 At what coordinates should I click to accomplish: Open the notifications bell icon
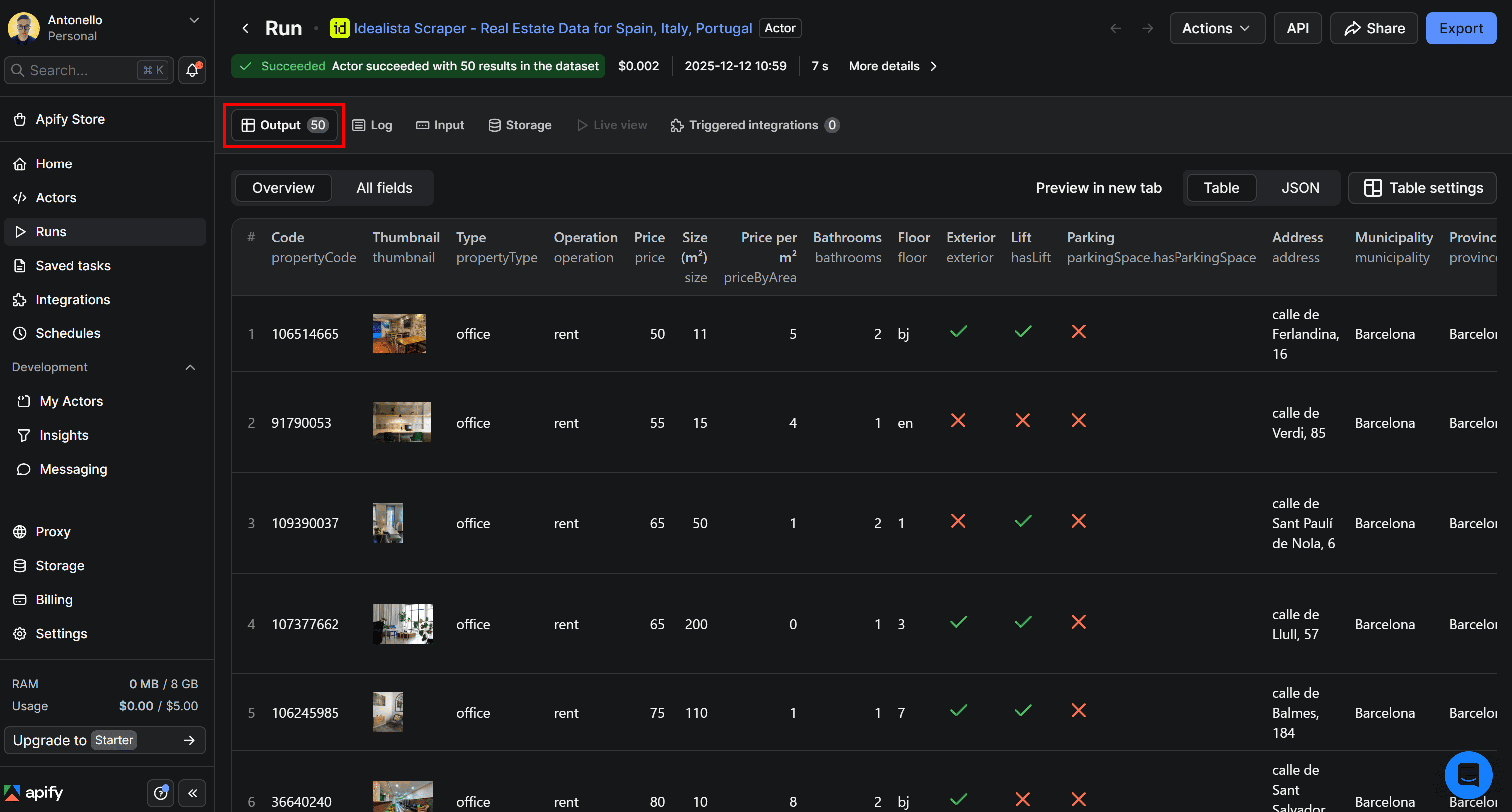pos(192,70)
